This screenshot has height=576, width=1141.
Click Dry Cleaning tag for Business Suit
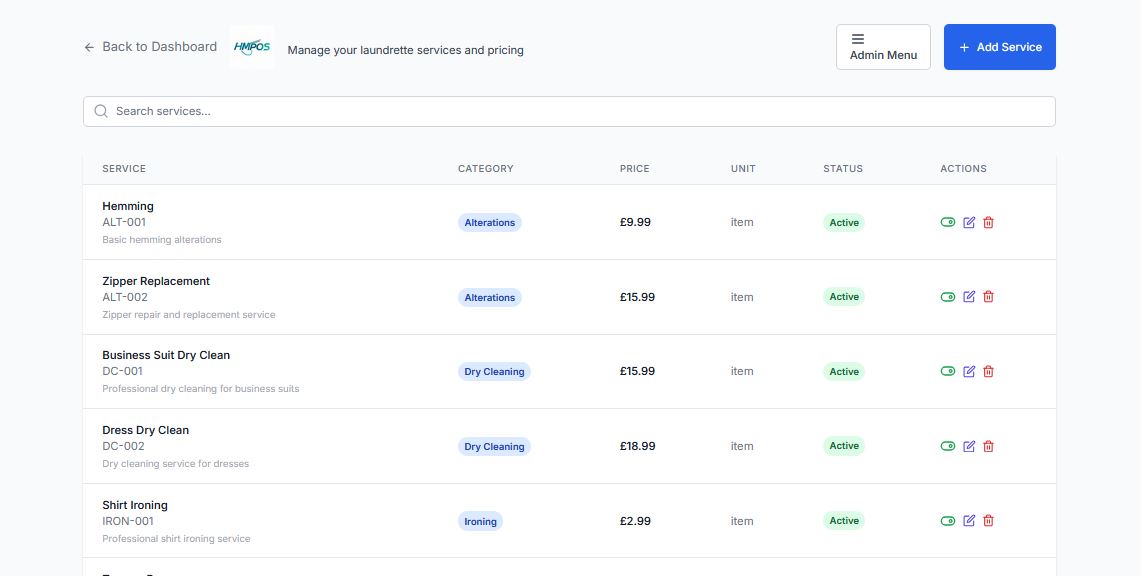[494, 372]
